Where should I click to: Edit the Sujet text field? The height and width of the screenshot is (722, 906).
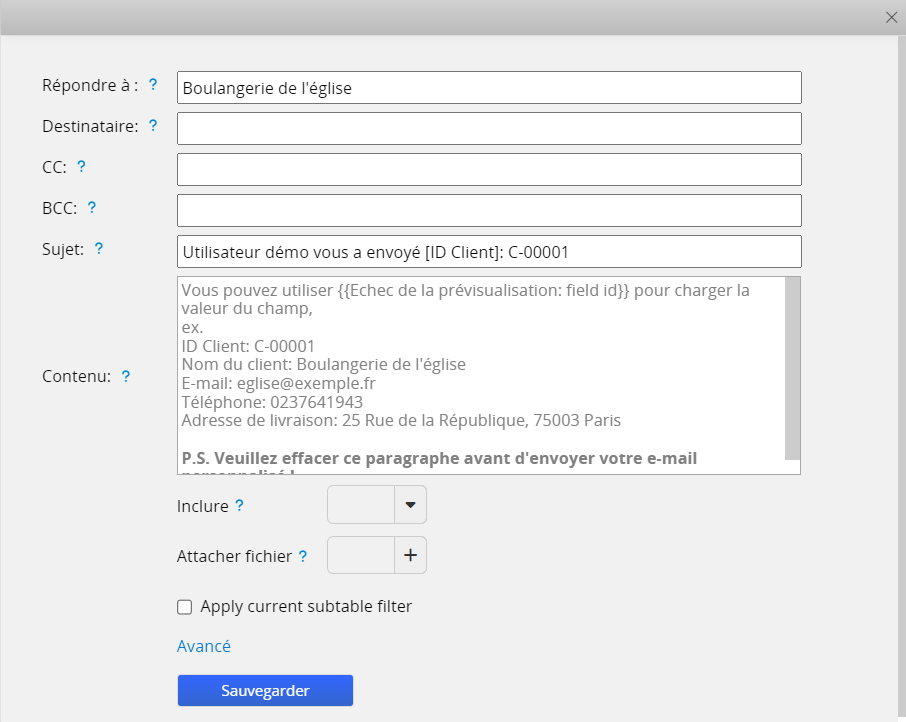click(x=489, y=252)
